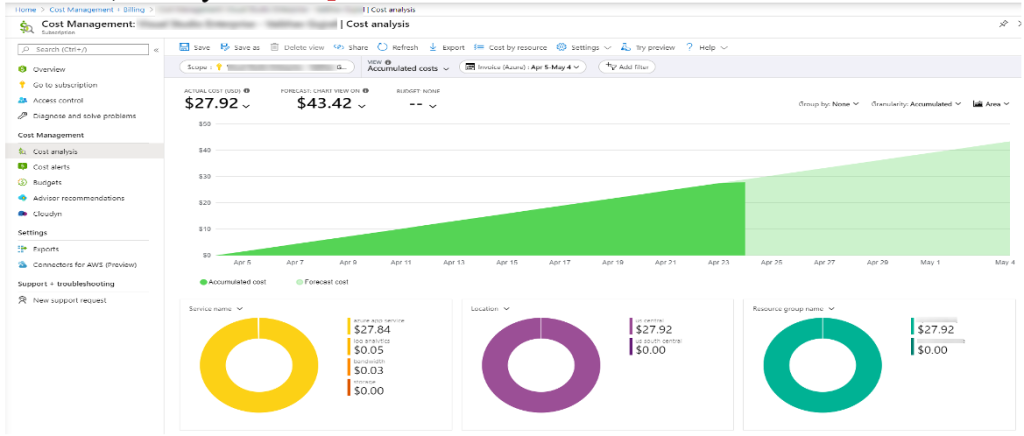Click the Overview icon in sidebar

point(22,69)
